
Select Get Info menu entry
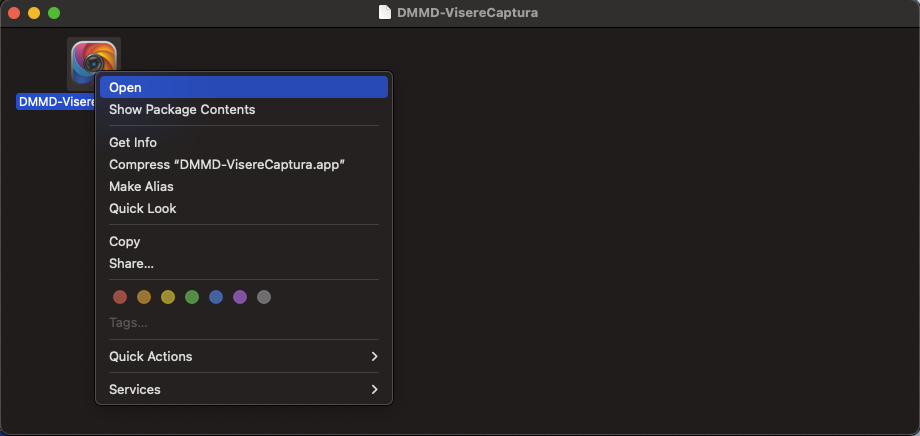coord(244,143)
